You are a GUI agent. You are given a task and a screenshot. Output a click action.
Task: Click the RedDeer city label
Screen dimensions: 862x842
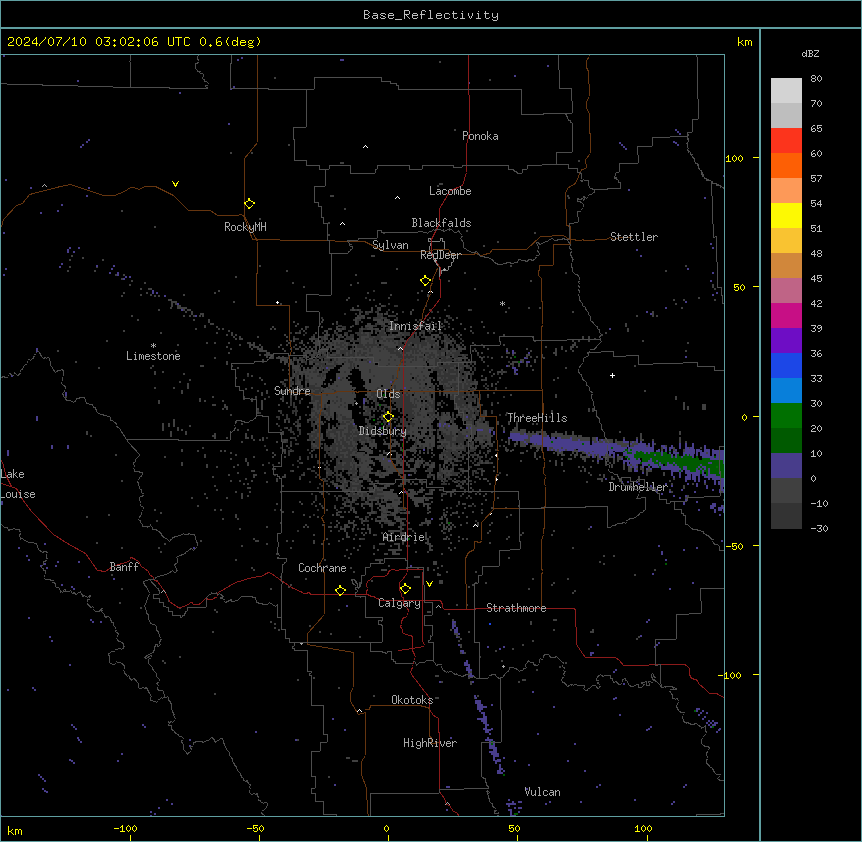click(x=440, y=255)
